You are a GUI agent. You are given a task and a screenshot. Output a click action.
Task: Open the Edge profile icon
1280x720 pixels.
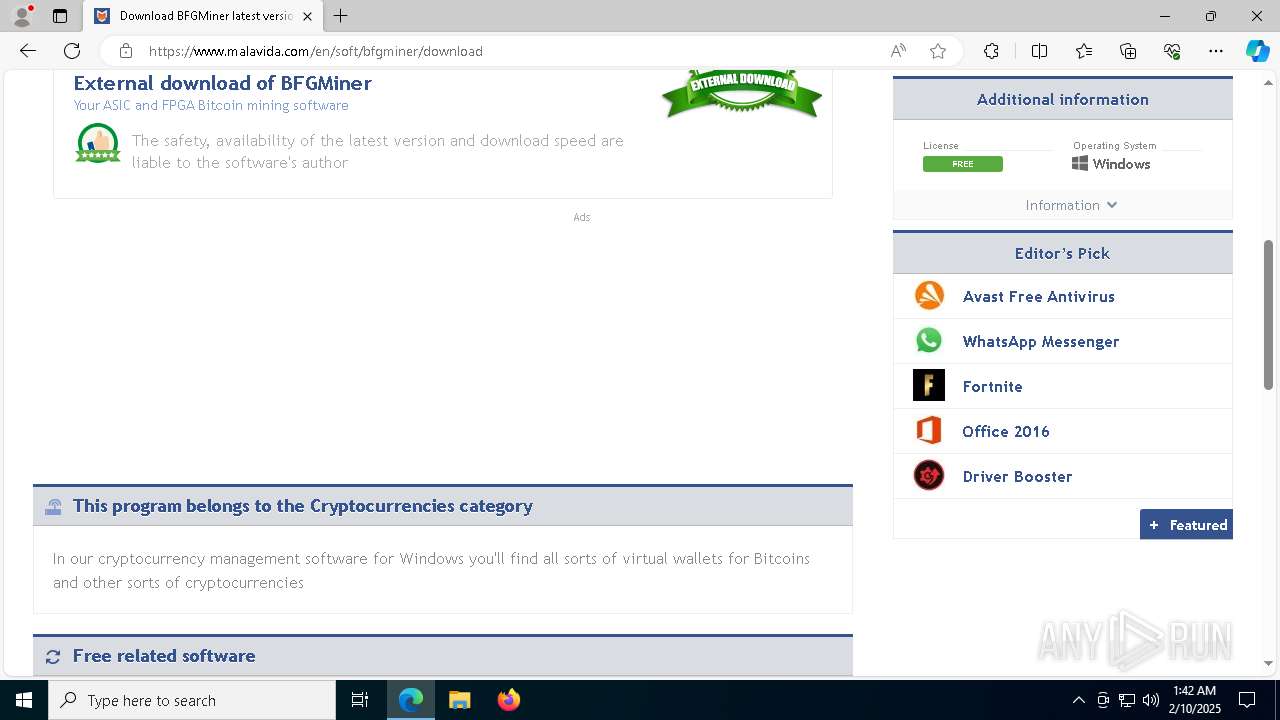click(x=22, y=16)
